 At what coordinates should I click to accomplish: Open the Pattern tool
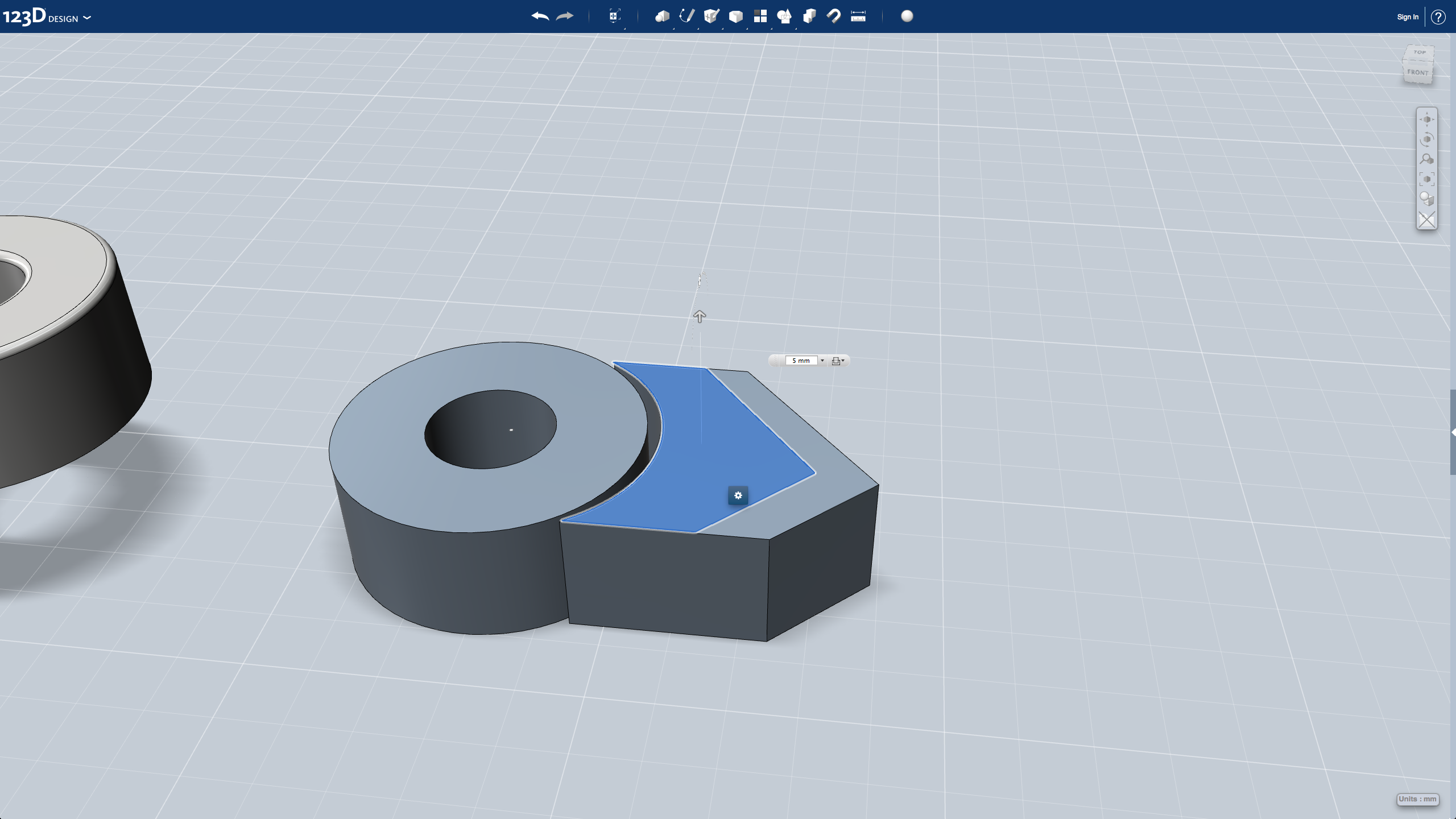(760, 16)
